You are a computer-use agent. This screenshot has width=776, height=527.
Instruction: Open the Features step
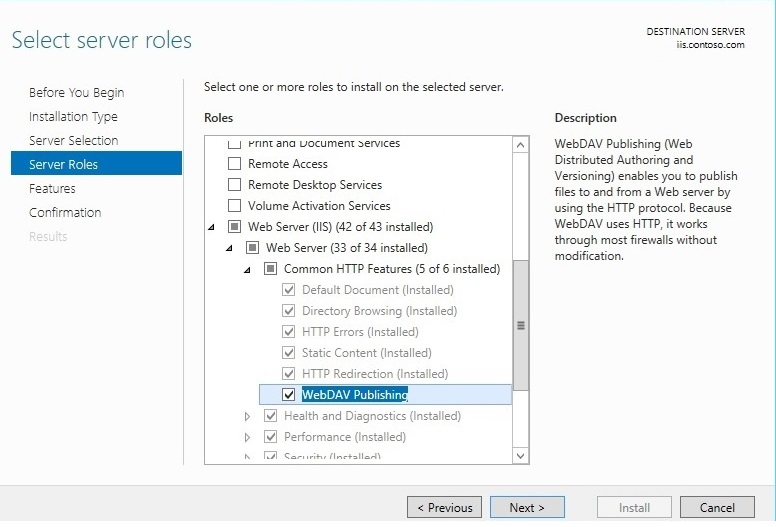coord(52,189)
